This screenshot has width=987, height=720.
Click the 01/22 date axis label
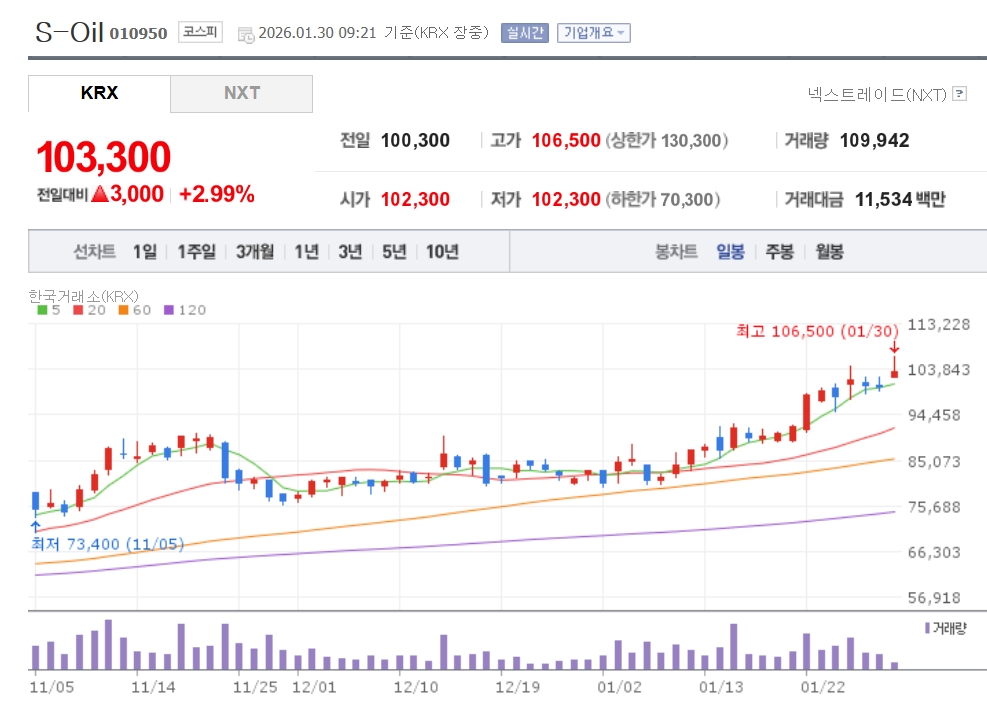(x=823, y=687)
